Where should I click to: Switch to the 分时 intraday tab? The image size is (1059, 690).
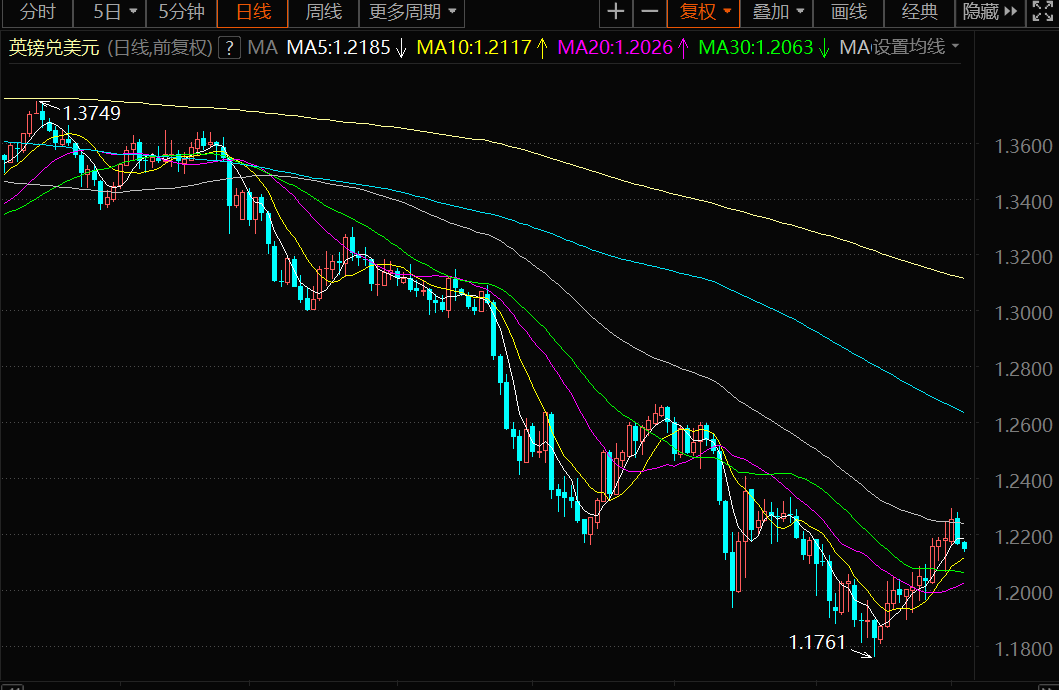click(37, 12)
